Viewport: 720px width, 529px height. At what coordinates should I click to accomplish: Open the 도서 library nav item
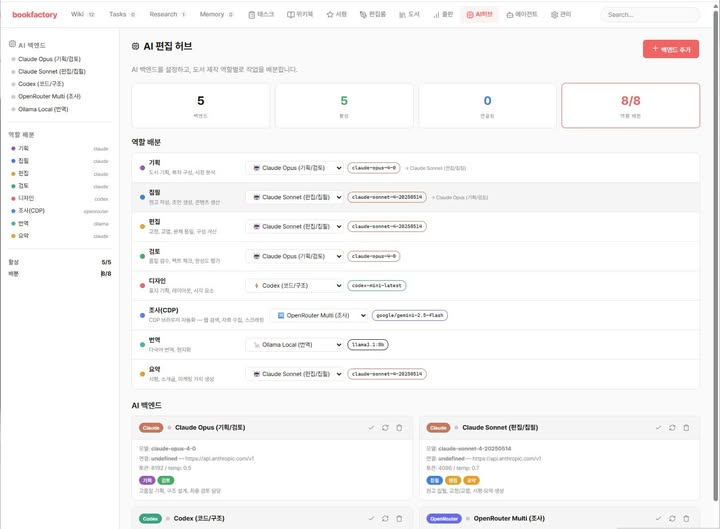pos(409,15)
